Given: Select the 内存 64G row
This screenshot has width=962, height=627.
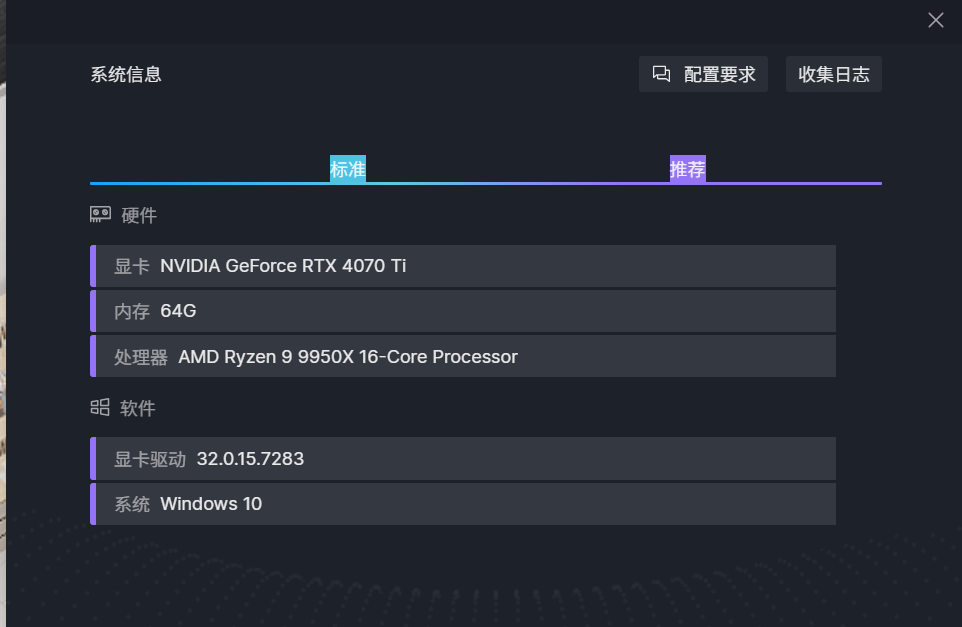Looking at the screenshot, I should pos(463,311).
